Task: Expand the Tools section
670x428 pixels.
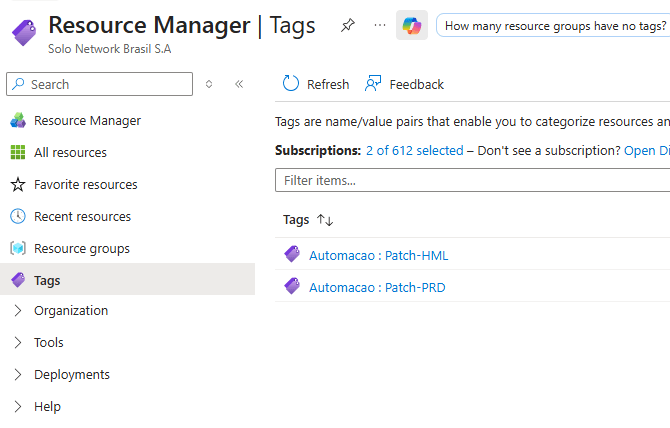Action: 48,343
